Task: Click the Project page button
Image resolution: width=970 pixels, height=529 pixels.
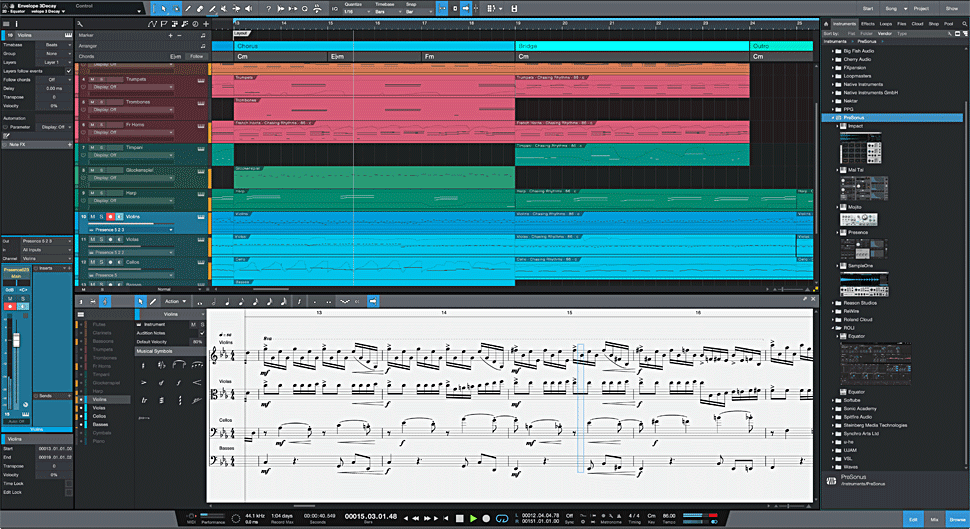Action: pyautogui.click(x=921, y=8)
